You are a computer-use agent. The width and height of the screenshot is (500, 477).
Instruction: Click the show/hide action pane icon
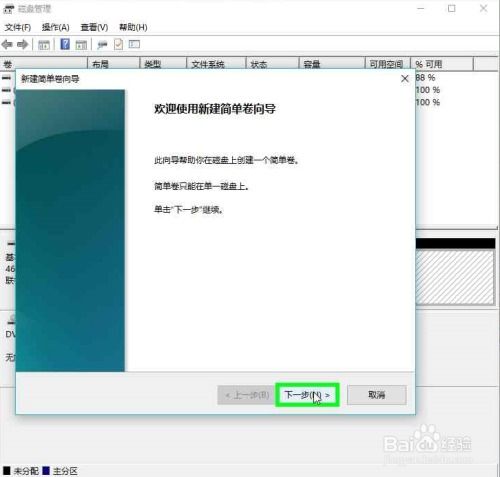(81, 45)
